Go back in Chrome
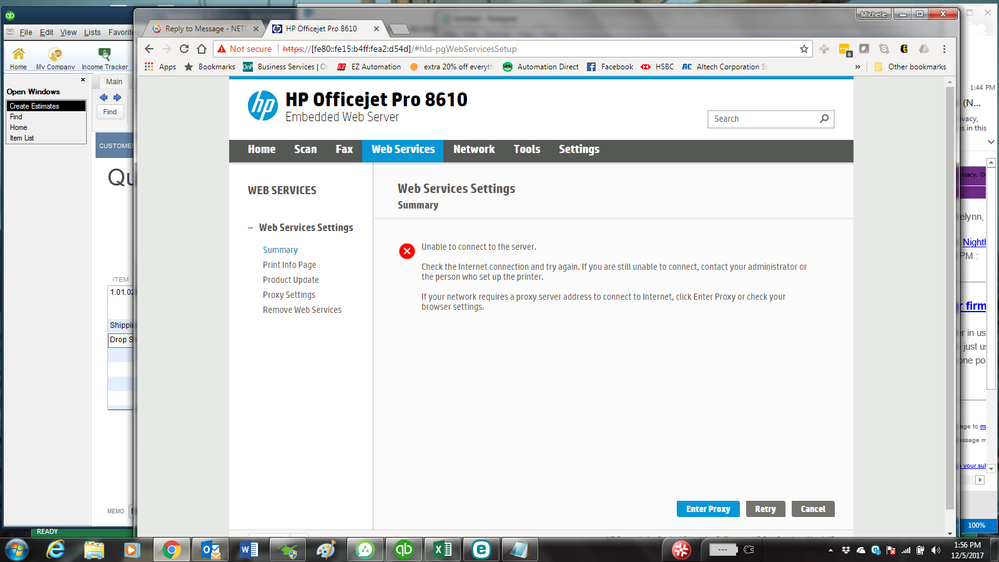The width and height of the screenshot is (999, 562). (149, 49)
